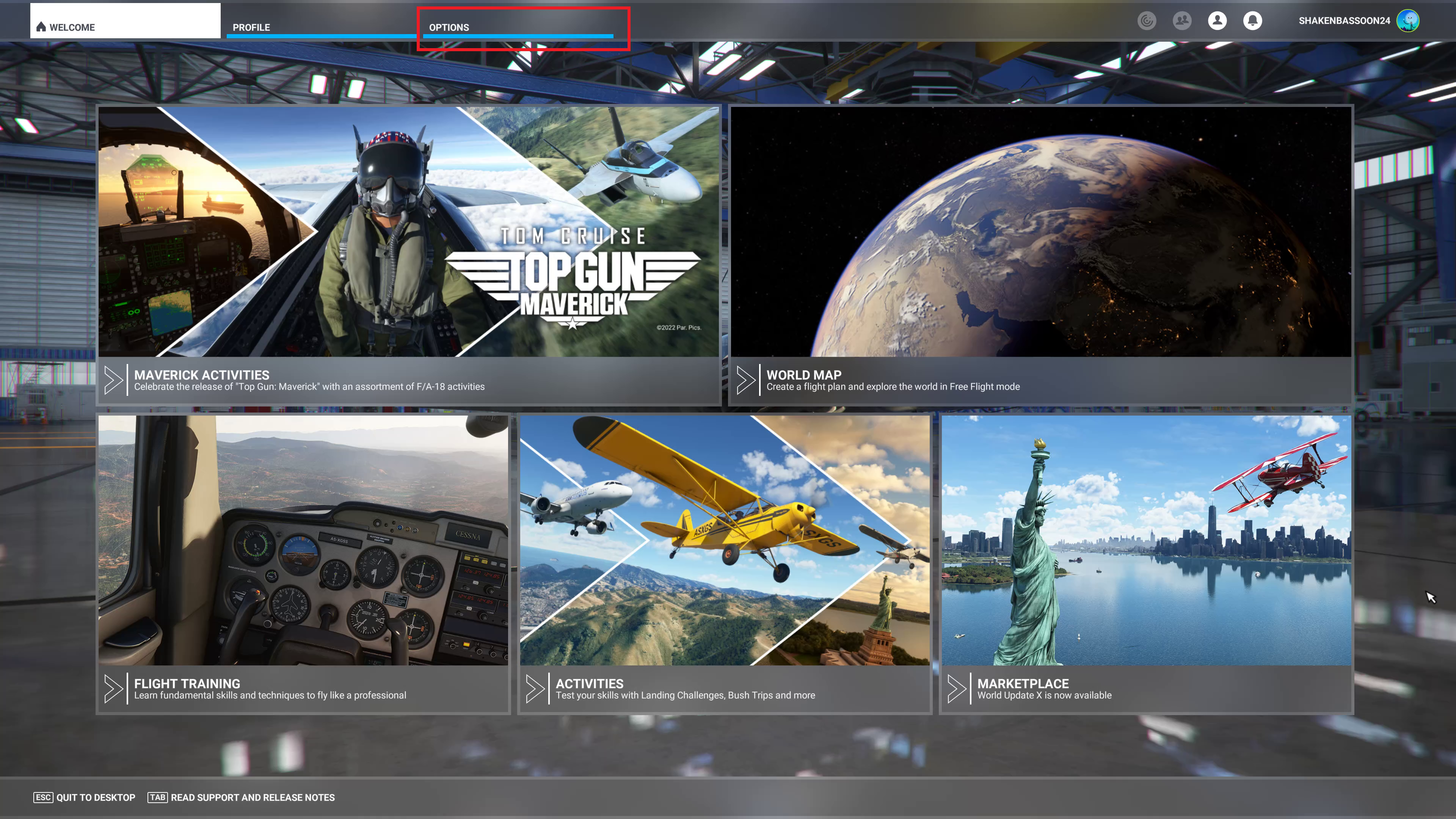This screenshot has height=819, width=1456.
Task: Click the home icon on Welcome tab
Action: (x=41, y=27)
